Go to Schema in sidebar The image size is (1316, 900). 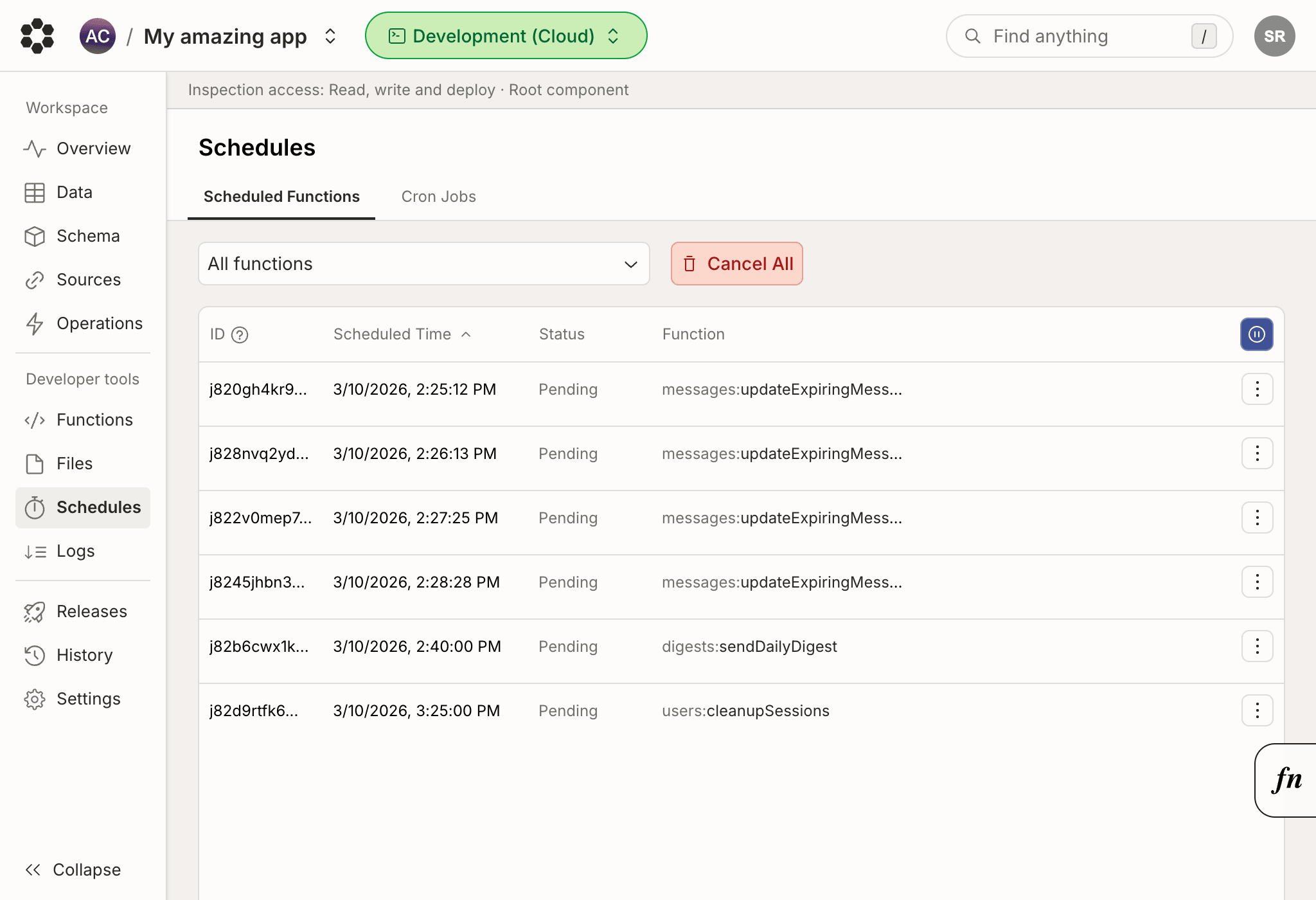[x=83, y=236]
